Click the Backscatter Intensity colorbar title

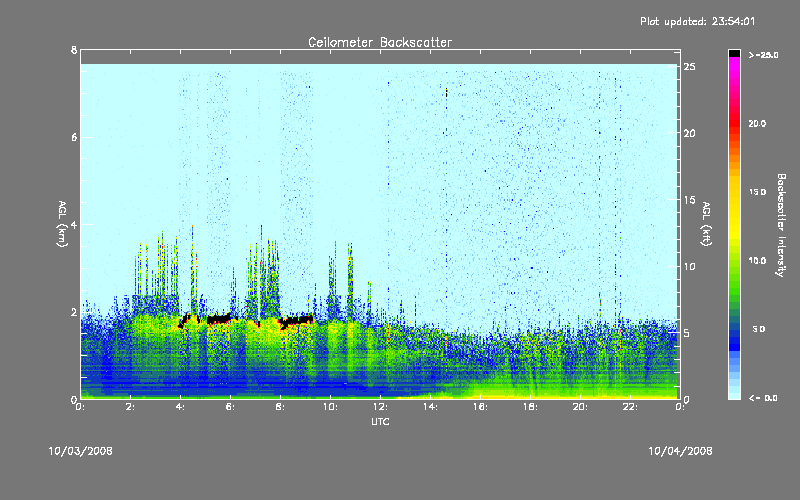781,225
